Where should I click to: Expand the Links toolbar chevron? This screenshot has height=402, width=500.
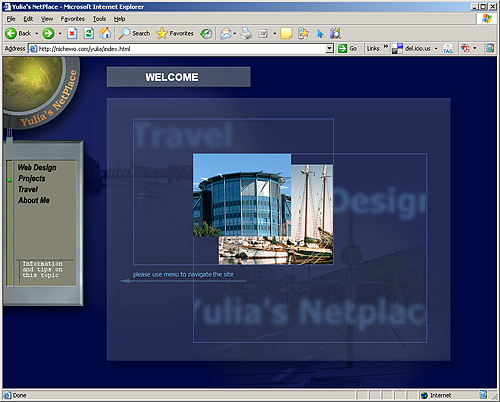tap(386, 46)
